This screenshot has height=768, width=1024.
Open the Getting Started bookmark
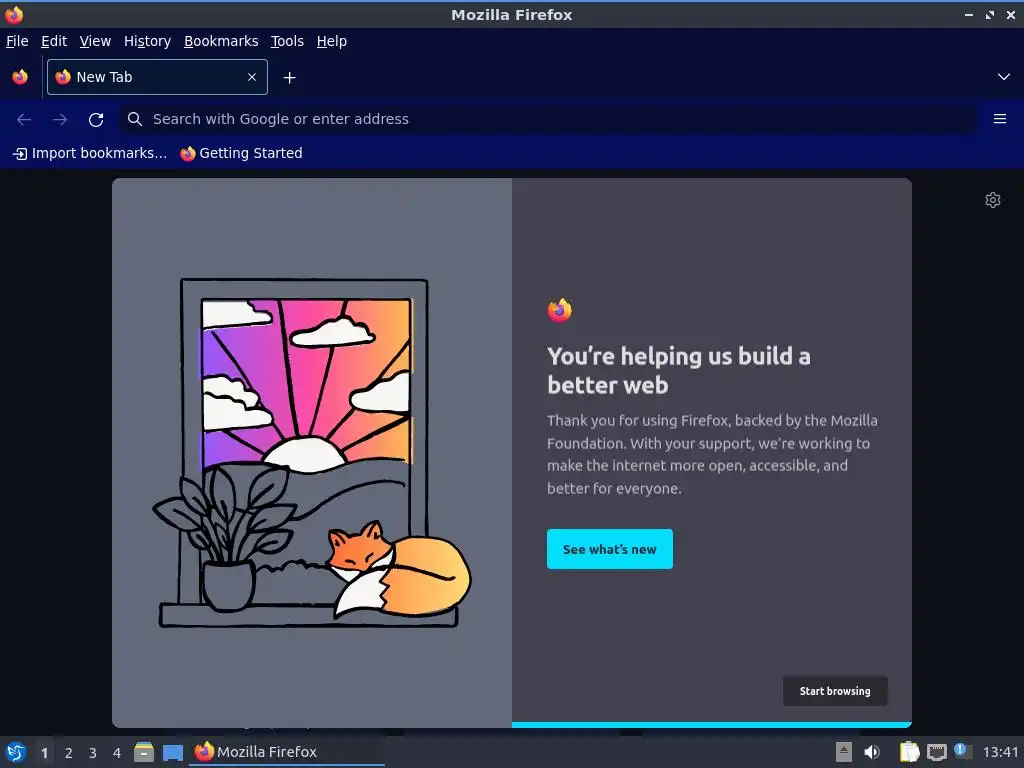click(242, 153)
